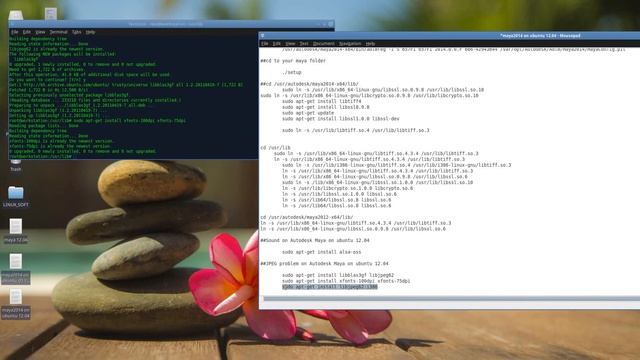640x360 pixels.
Task: Open Mousepad's Document menu
Action: (x=324, y=43)
